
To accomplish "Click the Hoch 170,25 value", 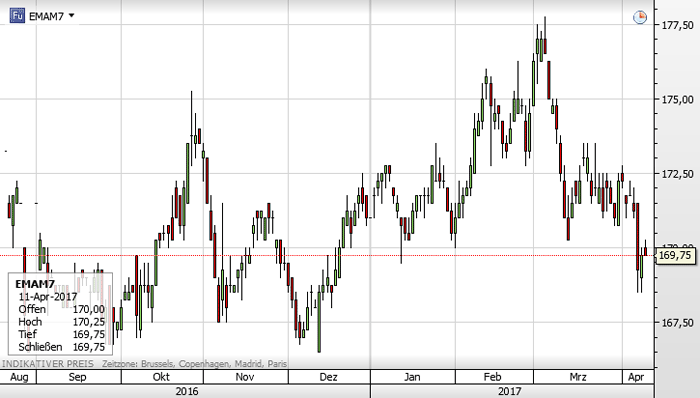I will click(89, 322).
